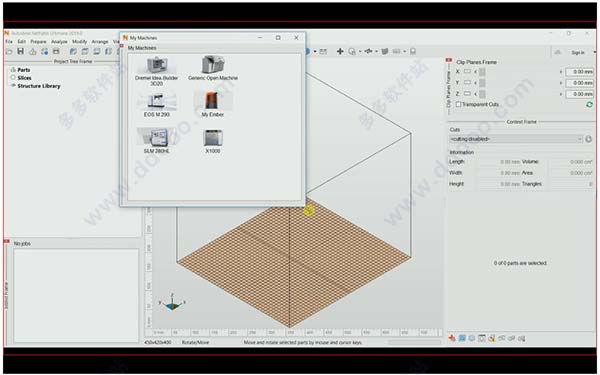This screenshot has height=375, width=600.
Task: Click the black plus move icon
Action: pos(340,51)
